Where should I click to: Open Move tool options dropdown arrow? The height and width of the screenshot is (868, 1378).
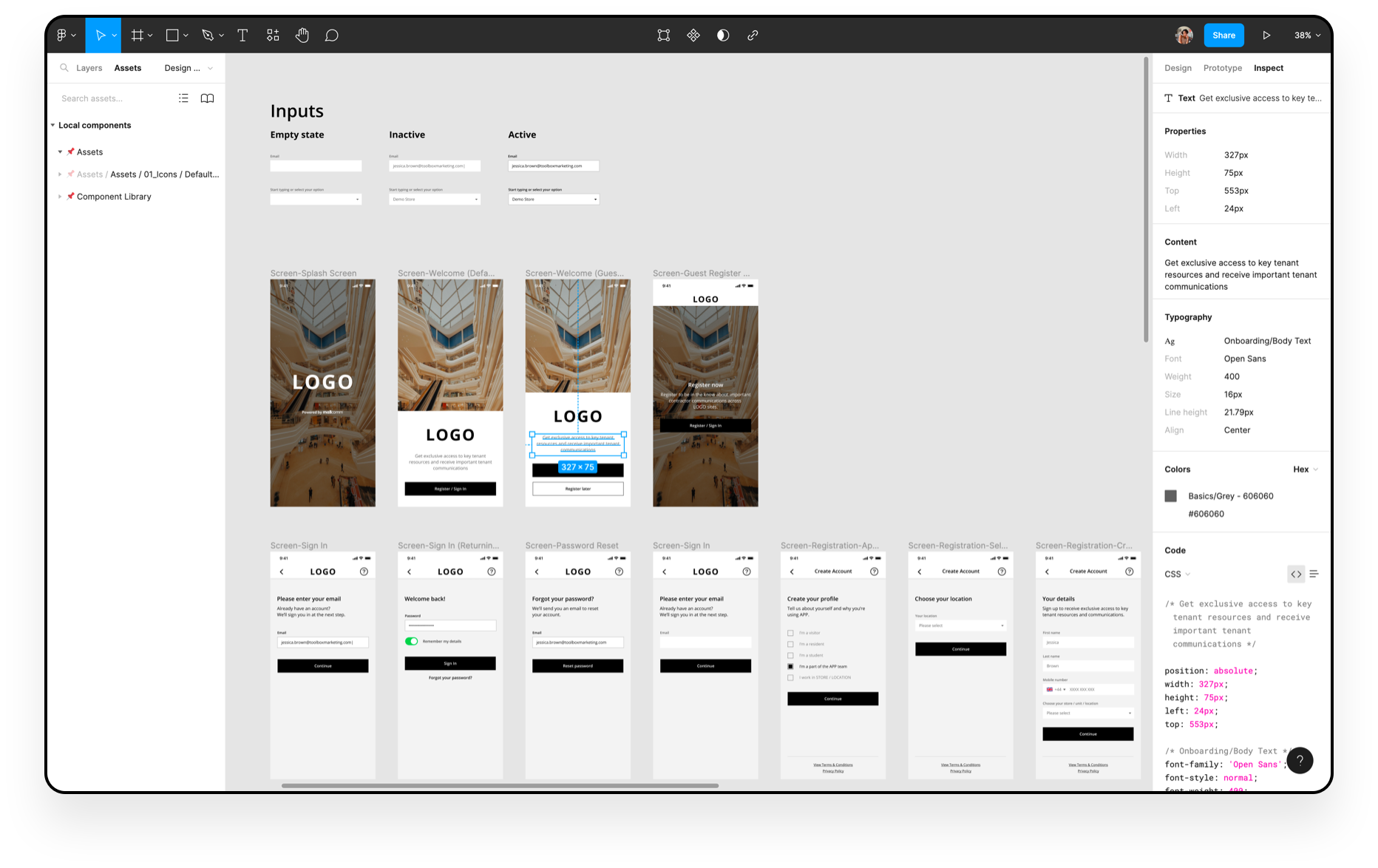coord(114,35)
